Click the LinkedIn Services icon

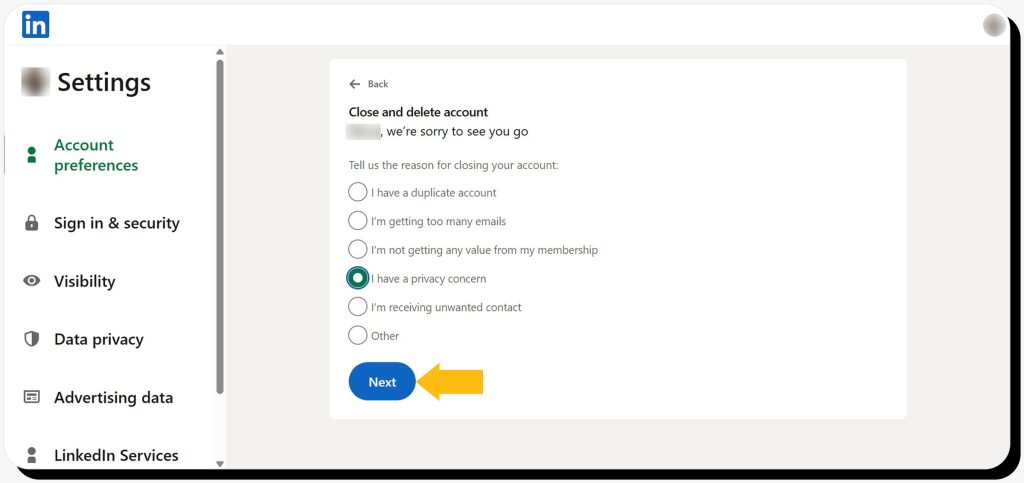(32, 455)
